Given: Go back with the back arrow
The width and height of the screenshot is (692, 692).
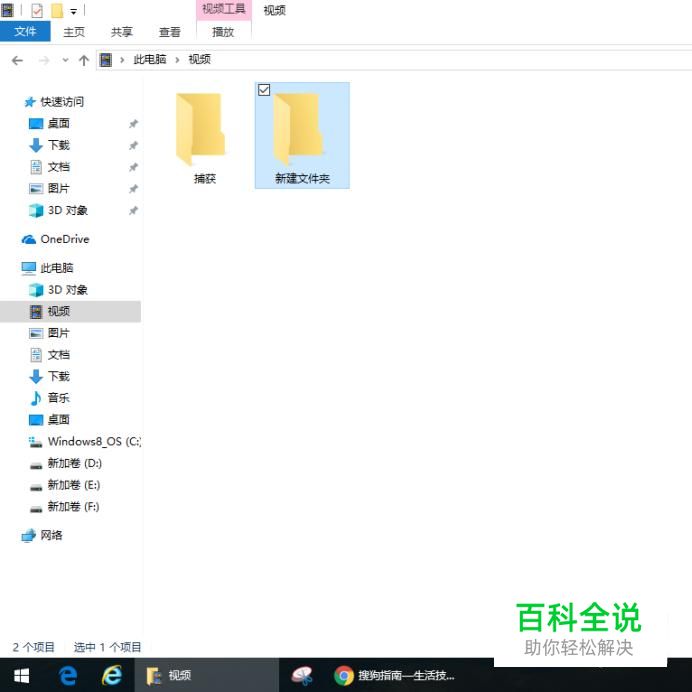Looking at the screenshot, I should click(17, 60).
